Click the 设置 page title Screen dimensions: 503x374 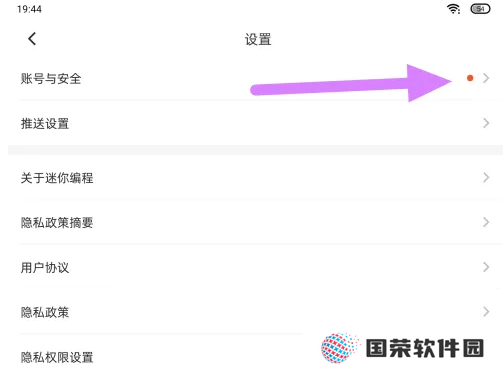coord(258,39)
